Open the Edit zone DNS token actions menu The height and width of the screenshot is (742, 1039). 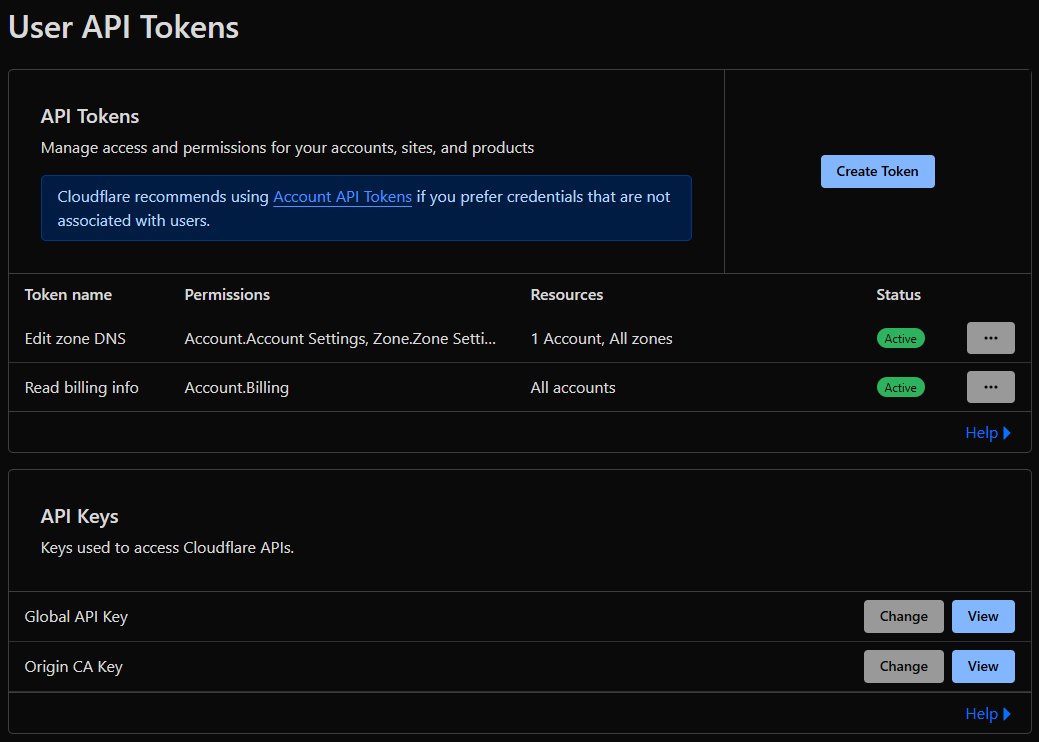991,338
